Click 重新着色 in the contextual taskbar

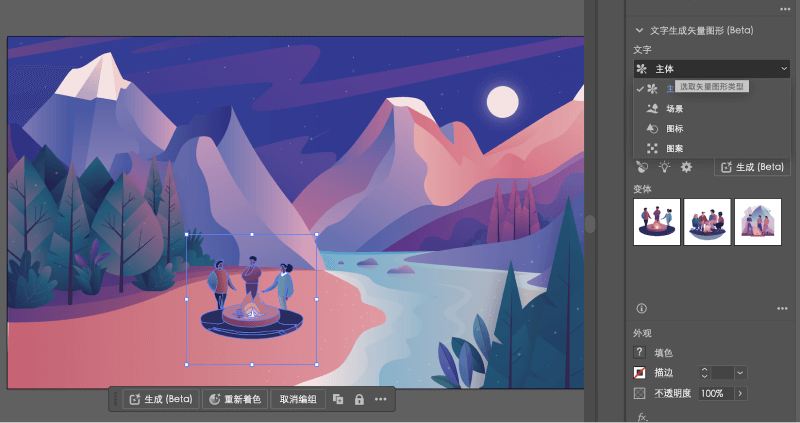(x=234, y=399)
